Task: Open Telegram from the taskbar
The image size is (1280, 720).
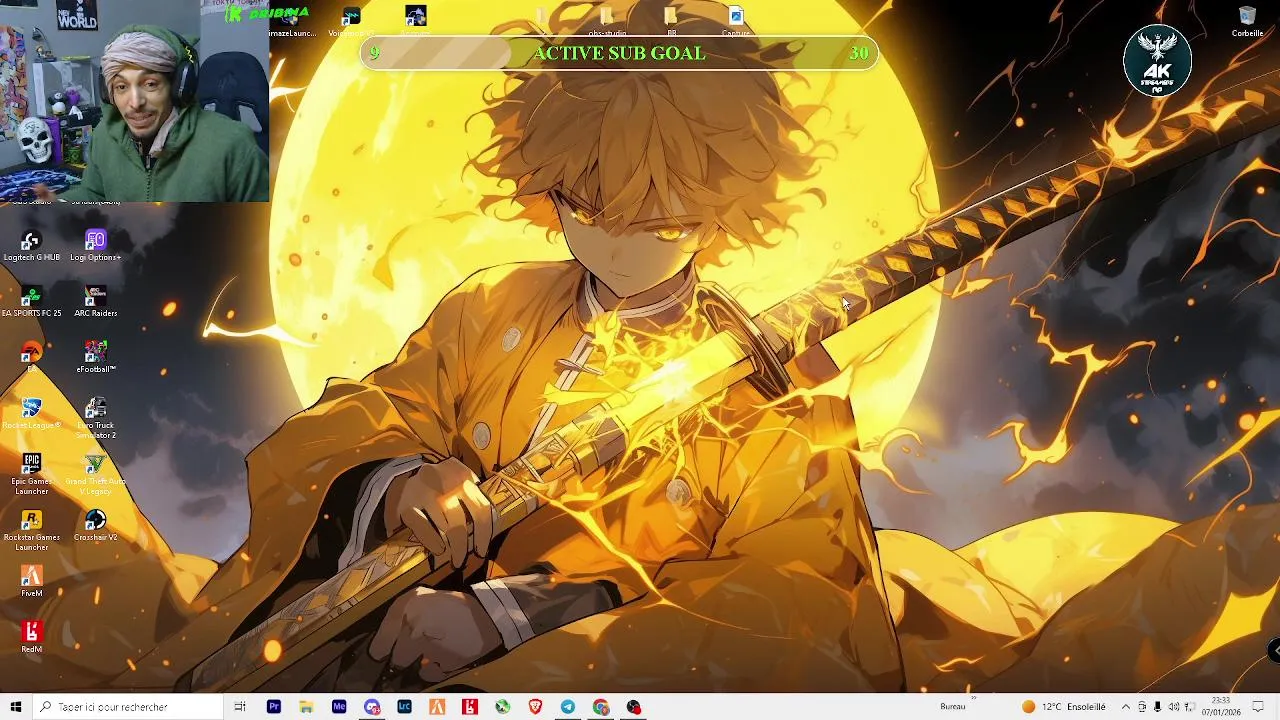Action: click(x=568, y=707)
